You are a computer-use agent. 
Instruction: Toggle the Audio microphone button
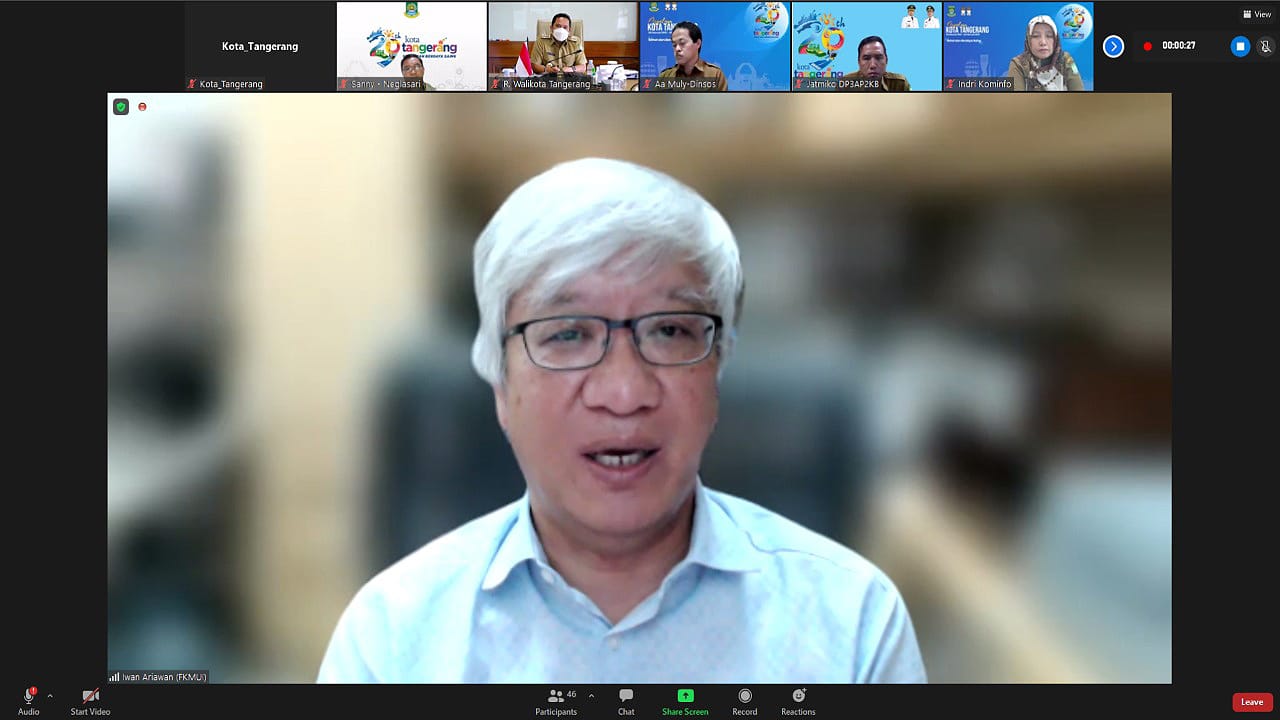28,697
